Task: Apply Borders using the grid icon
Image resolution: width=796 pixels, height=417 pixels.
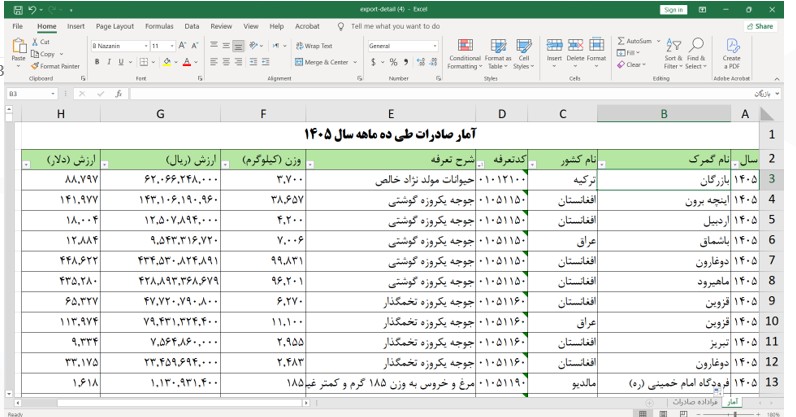Action: [x=144, y=62]
